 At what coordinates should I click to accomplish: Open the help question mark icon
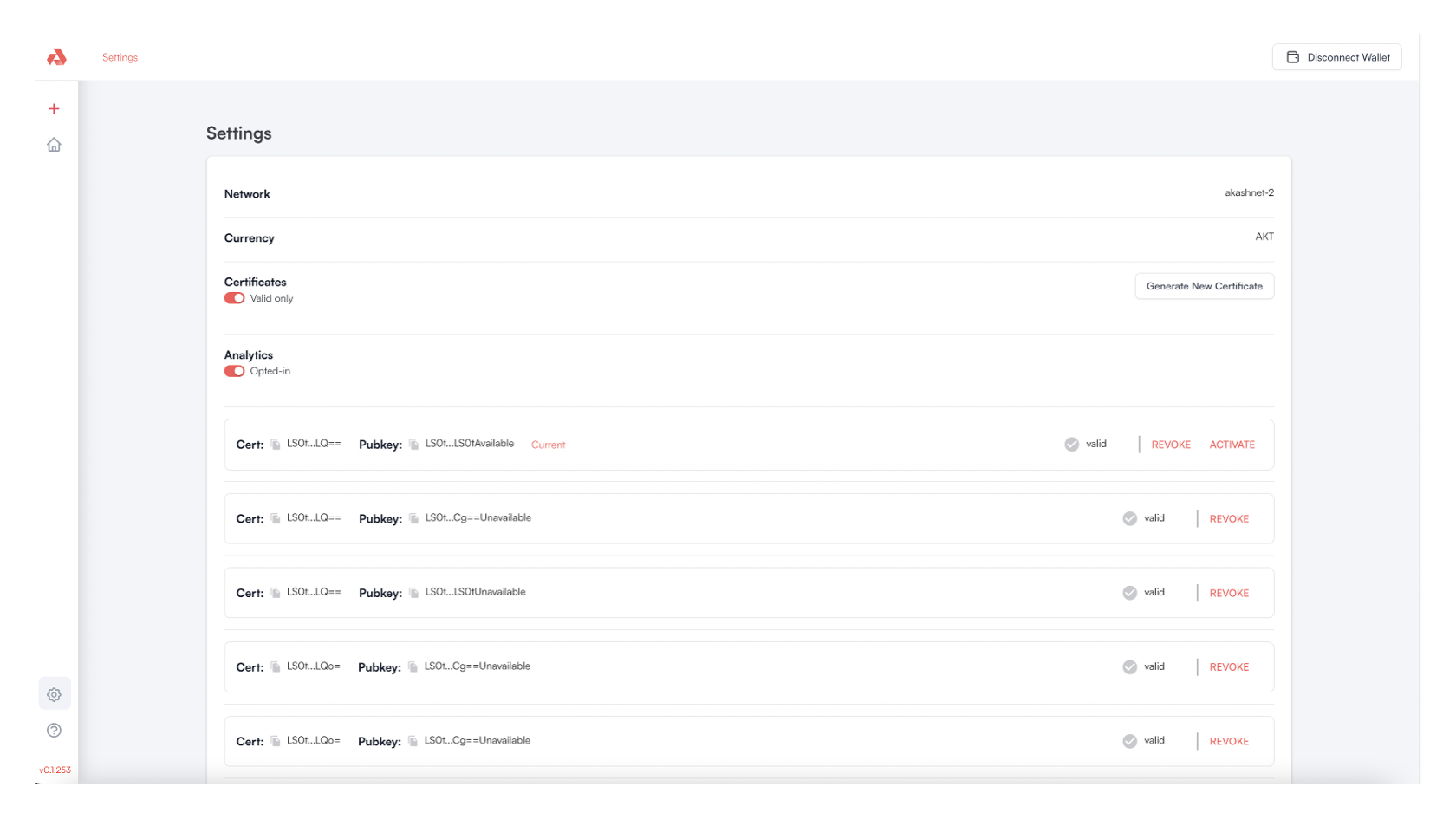click(x=54, y=731)
